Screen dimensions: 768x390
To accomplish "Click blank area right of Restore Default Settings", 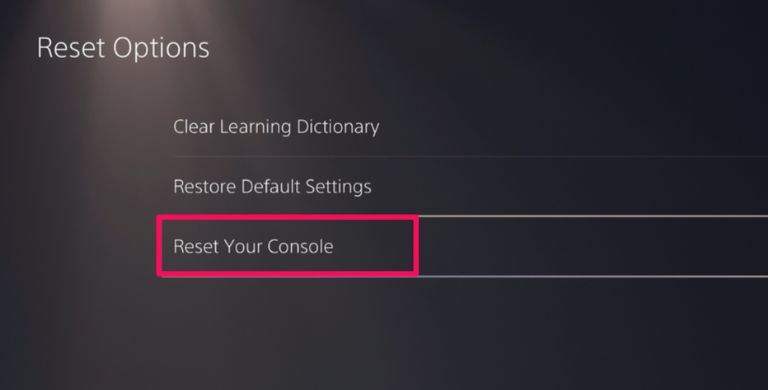I will 568,186.
